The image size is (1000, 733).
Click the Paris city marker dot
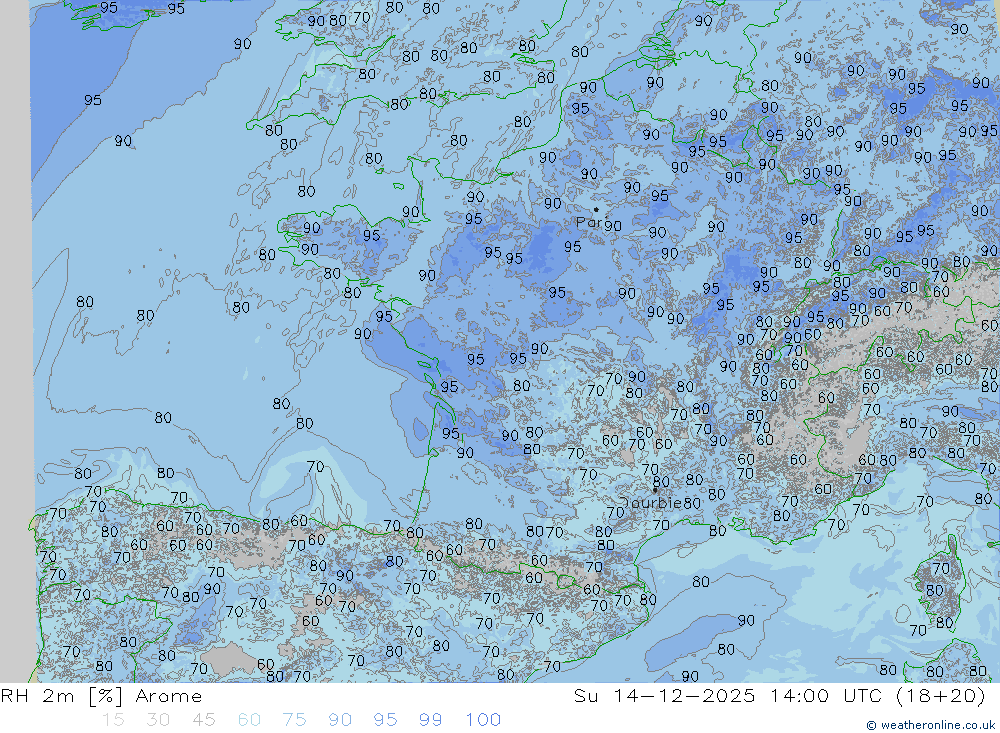coord(596,209)
